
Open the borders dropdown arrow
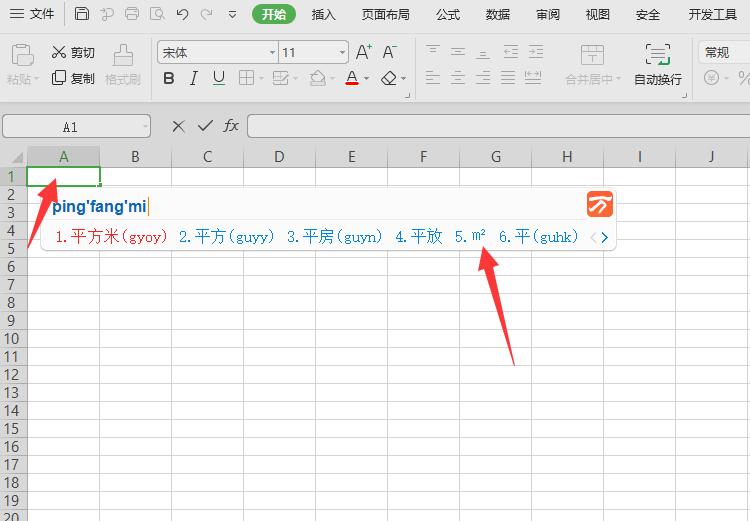(x=261, y=78)
